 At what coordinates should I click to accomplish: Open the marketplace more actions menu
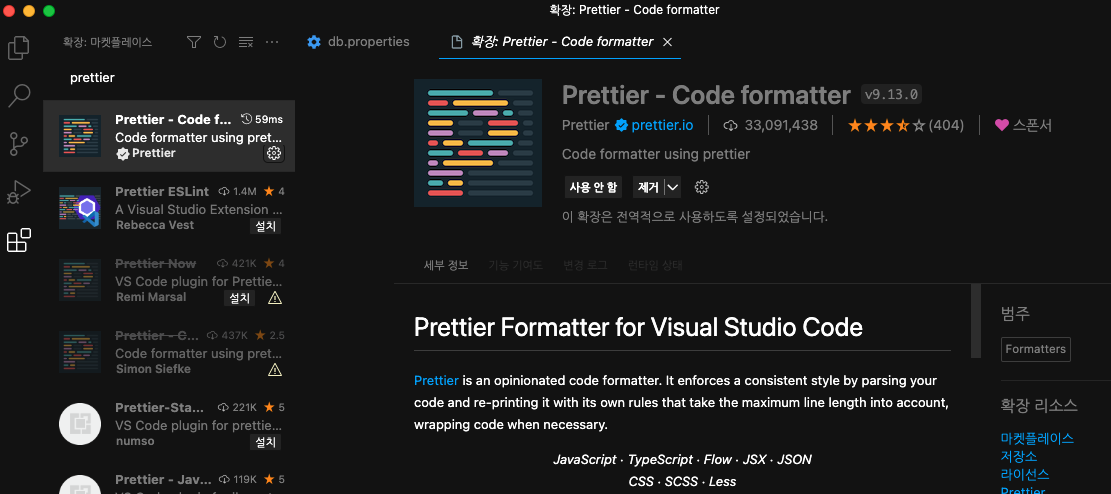tap(272, 42)
